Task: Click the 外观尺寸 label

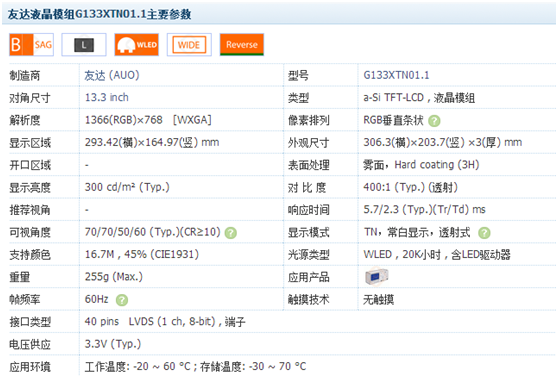Action: click(308, 143)
